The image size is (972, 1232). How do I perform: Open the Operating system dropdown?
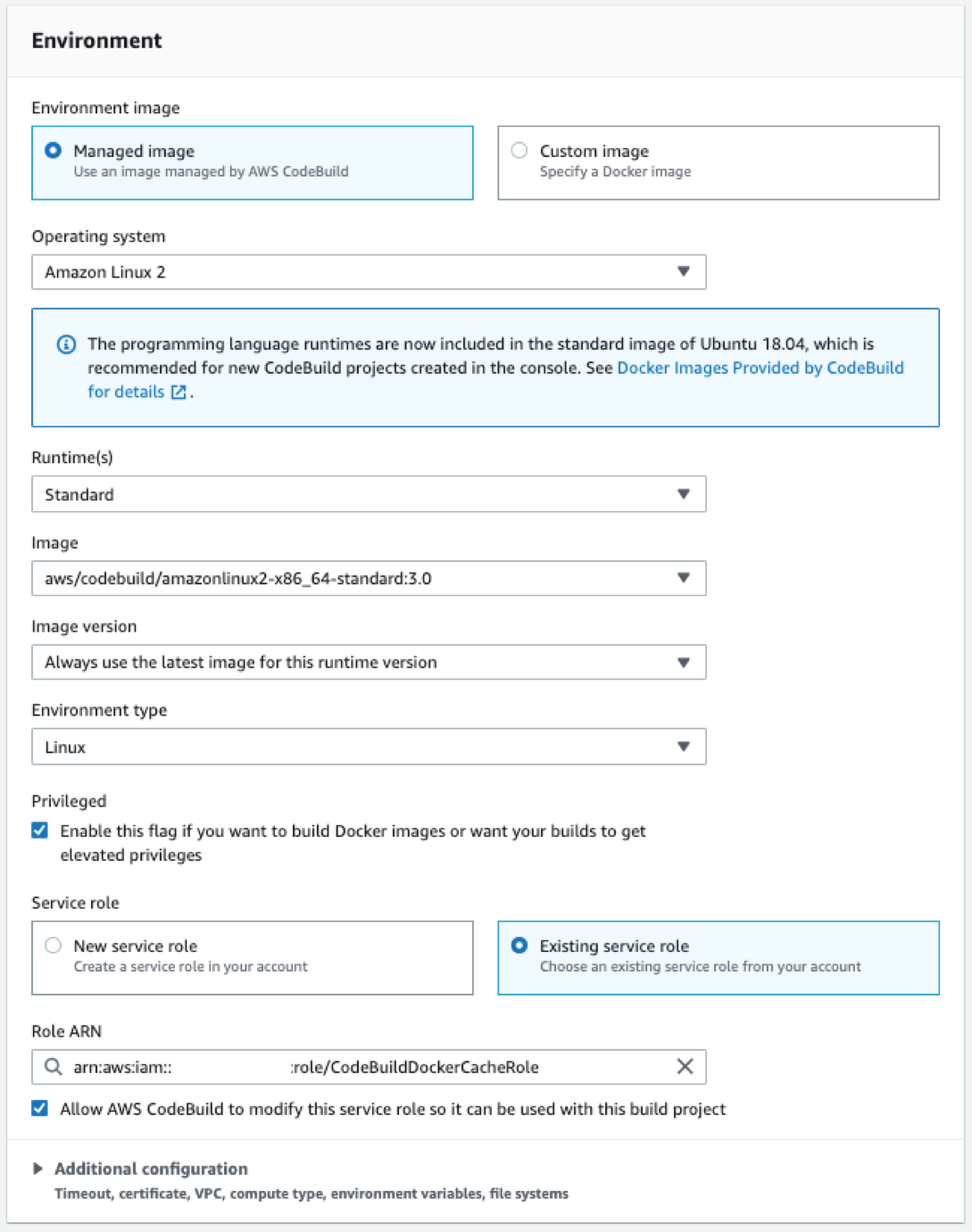pos(684,271)
